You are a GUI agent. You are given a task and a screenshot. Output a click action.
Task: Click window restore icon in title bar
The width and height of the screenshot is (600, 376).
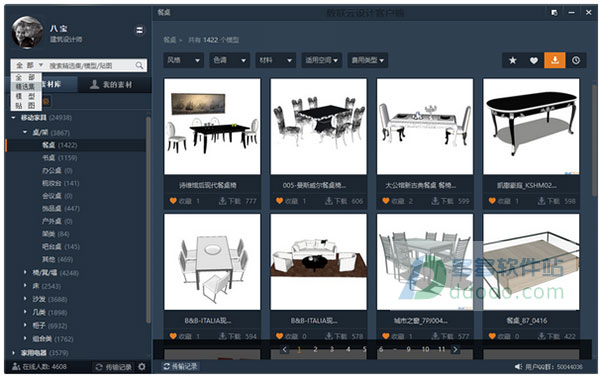tap(554, 13)
